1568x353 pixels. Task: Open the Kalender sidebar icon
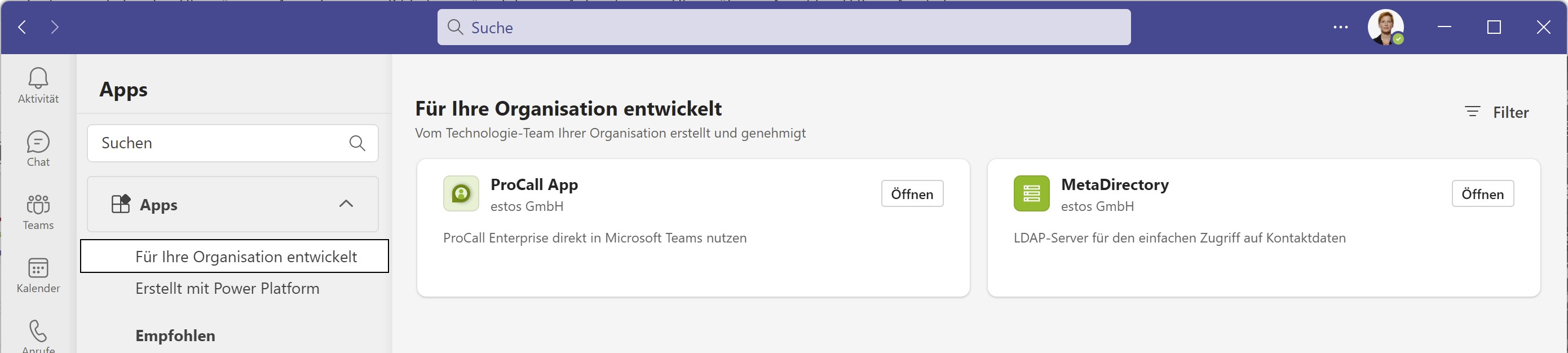(x=38, y=268)
